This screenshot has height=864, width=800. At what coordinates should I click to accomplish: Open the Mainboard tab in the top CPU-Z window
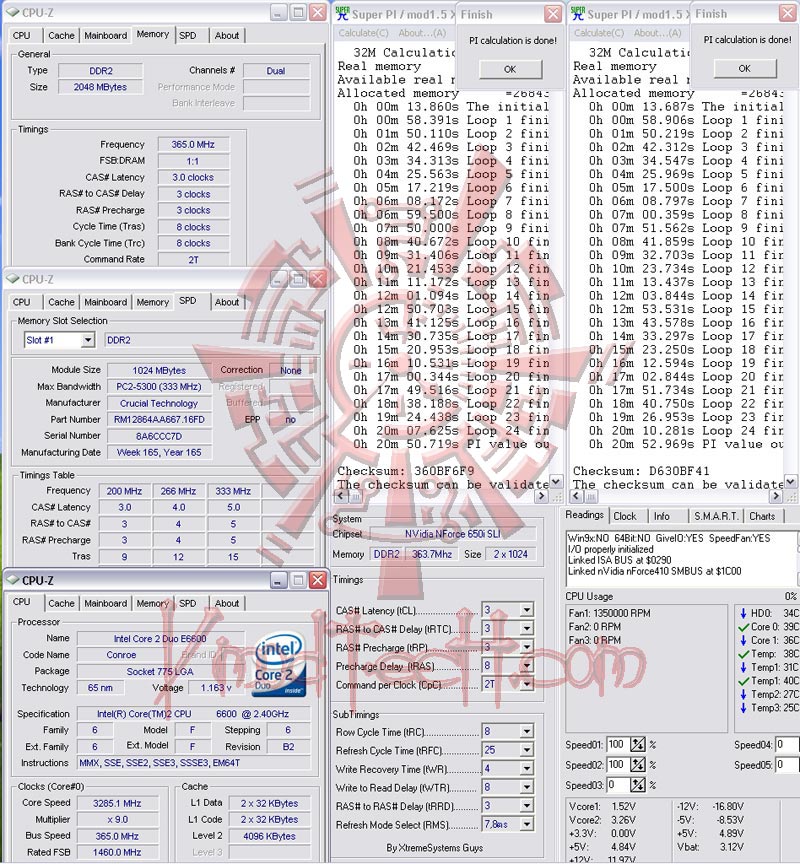point(106,35)
